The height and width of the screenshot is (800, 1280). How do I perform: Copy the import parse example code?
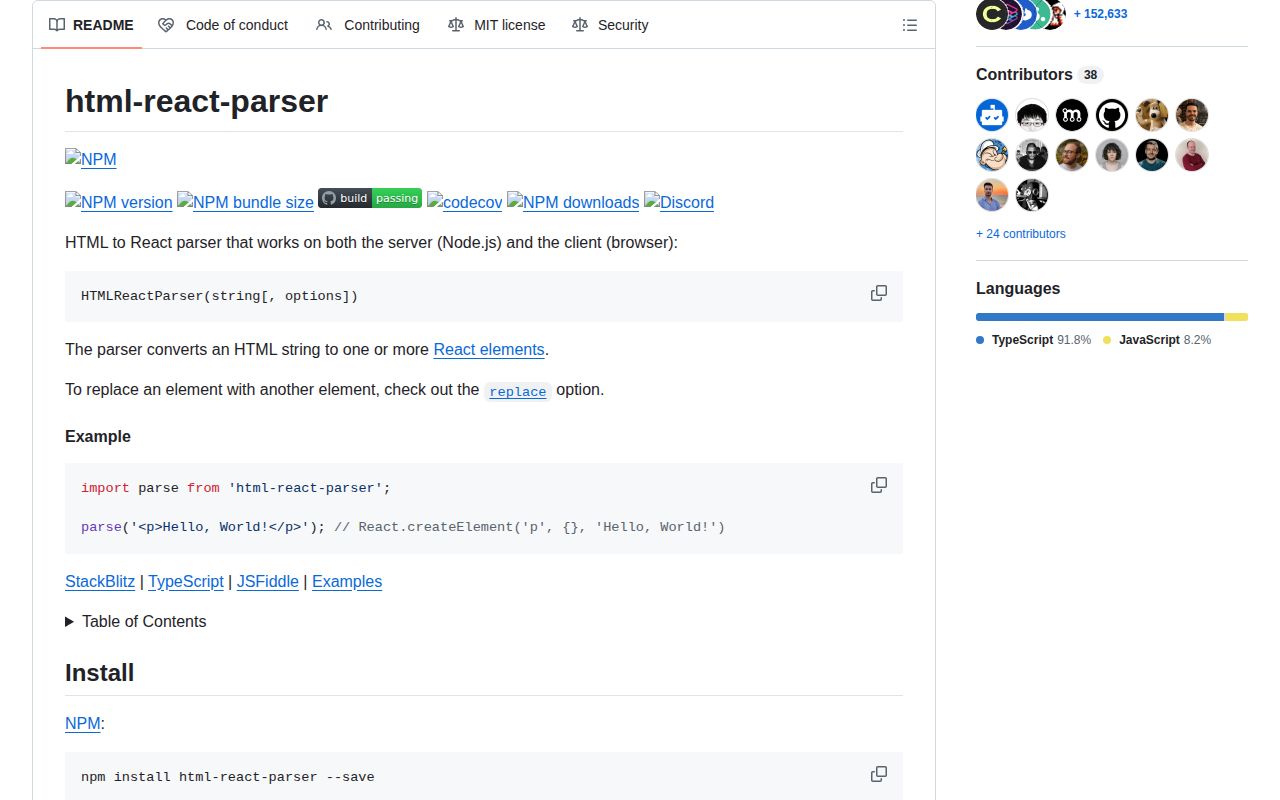click(x=879, y=485)
